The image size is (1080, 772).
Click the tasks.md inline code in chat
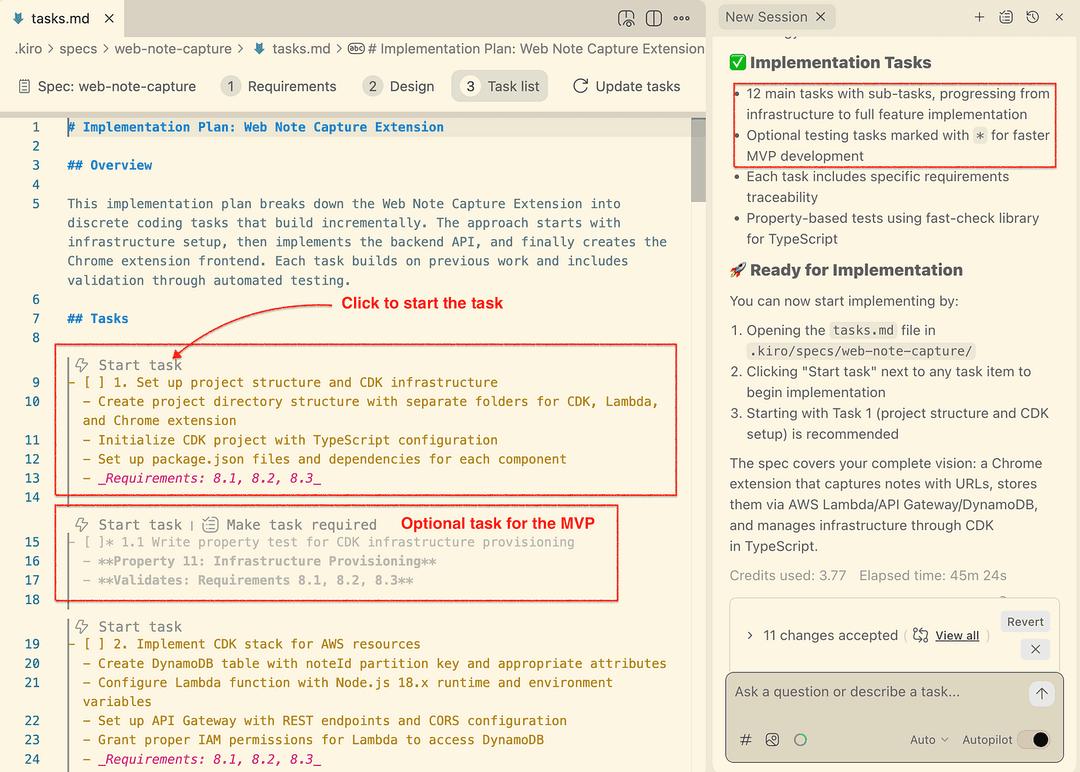(x=863, y=330)
